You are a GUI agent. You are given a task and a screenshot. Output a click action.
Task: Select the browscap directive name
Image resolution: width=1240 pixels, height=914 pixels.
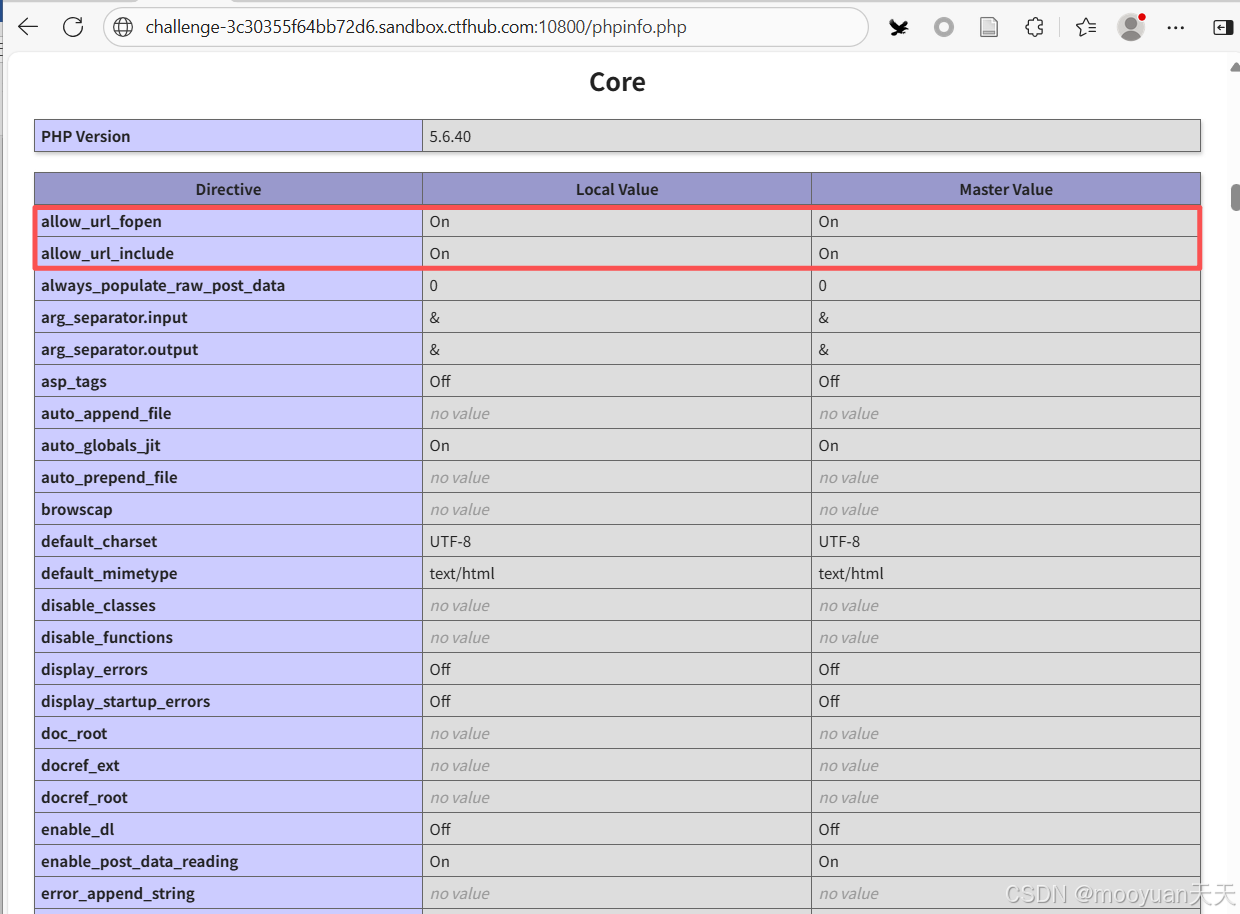point(77,509)
